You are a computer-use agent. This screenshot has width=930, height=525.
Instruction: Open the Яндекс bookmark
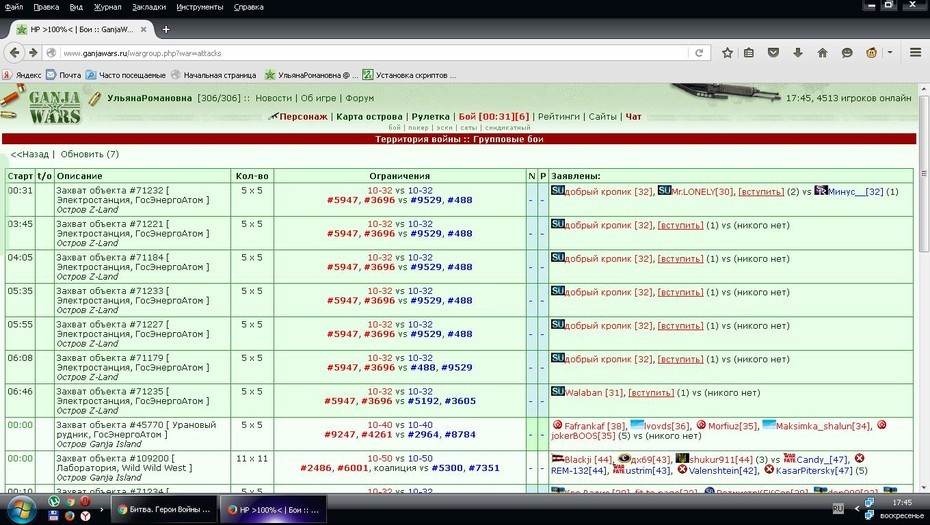pyautogui.click(x=22, y=75)
